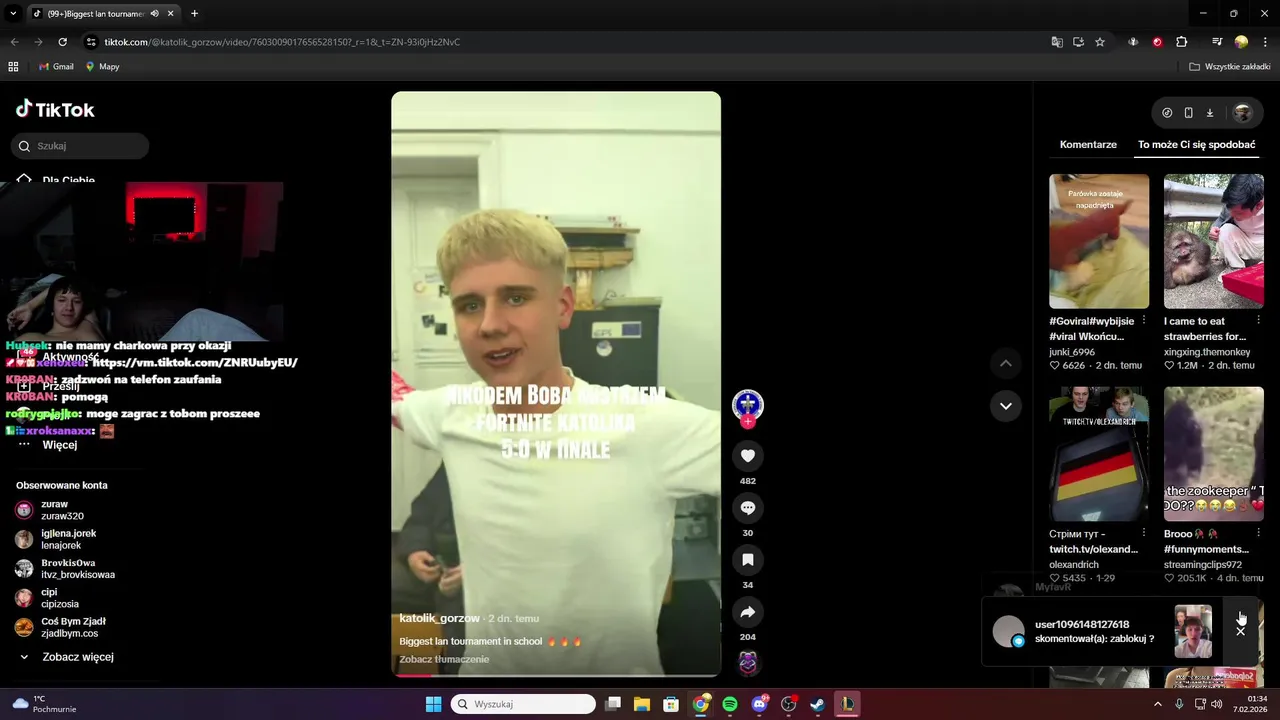Screen dimensions: 1280x720
Task: Share the video using the arrow icon
Action: click(x=747, y=612)
